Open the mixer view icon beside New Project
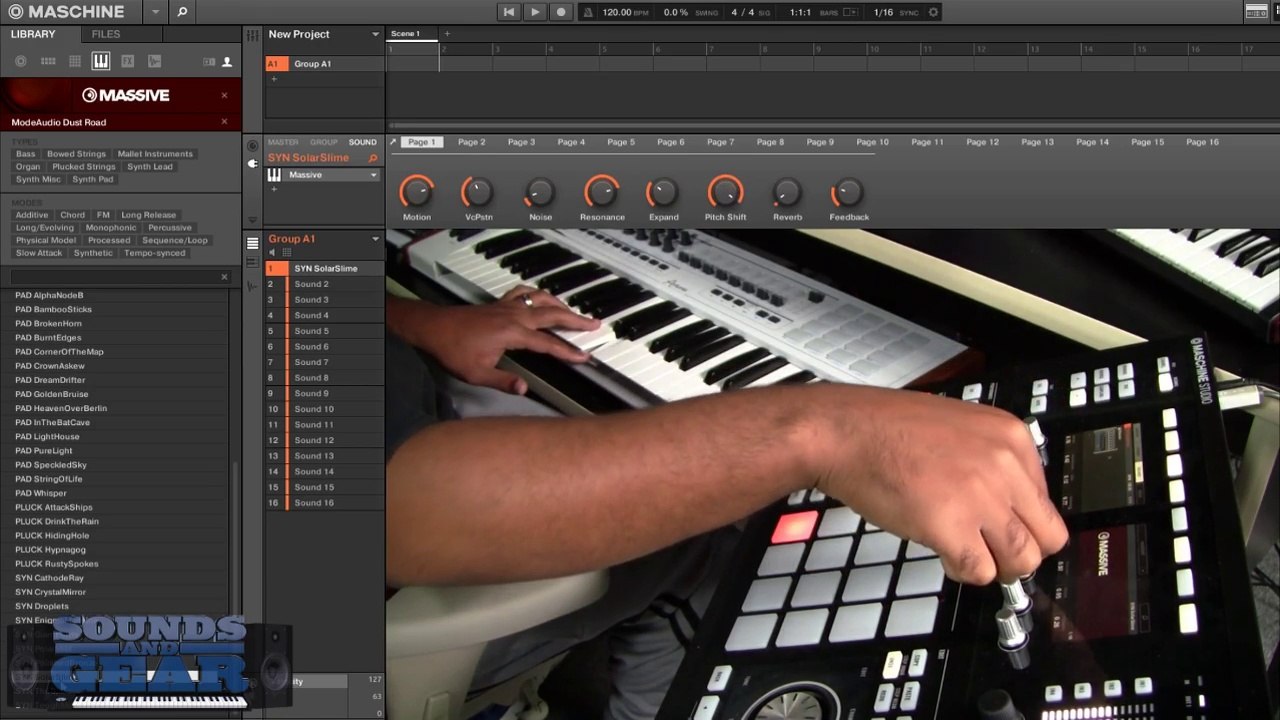The height and width of the screenshot is (720, 1280). coord(251,35)
